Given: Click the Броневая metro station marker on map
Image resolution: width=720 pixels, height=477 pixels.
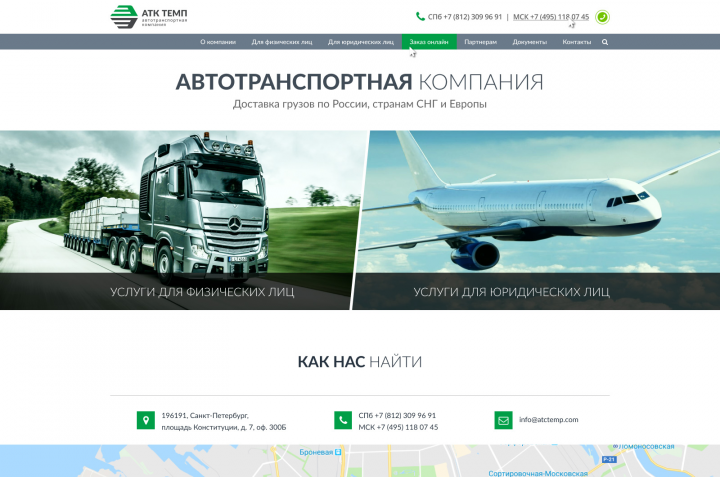Looking at the screenshot, I should coord(338,452).
